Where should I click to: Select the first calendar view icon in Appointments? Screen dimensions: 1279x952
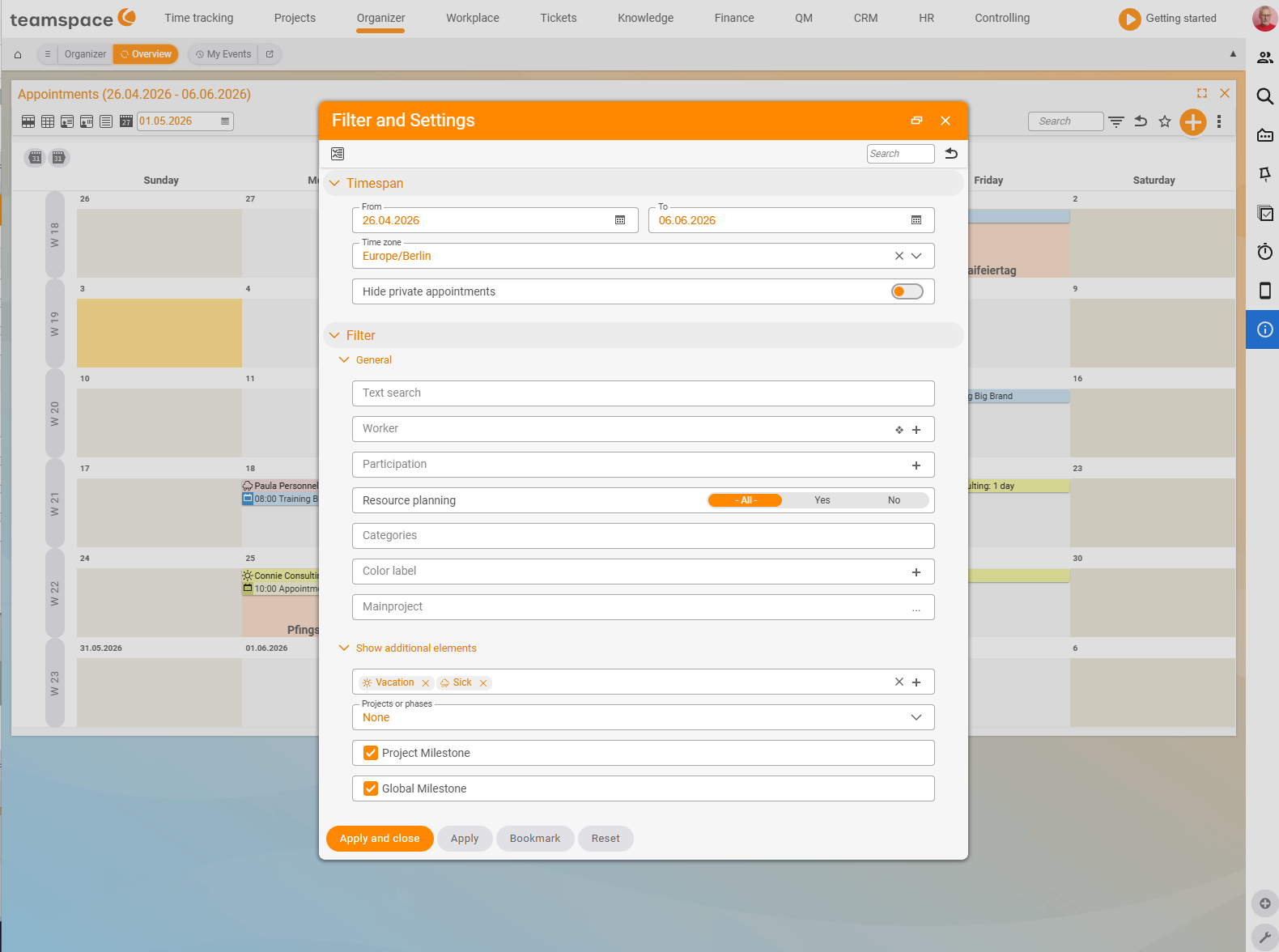(x=28, y=121)
